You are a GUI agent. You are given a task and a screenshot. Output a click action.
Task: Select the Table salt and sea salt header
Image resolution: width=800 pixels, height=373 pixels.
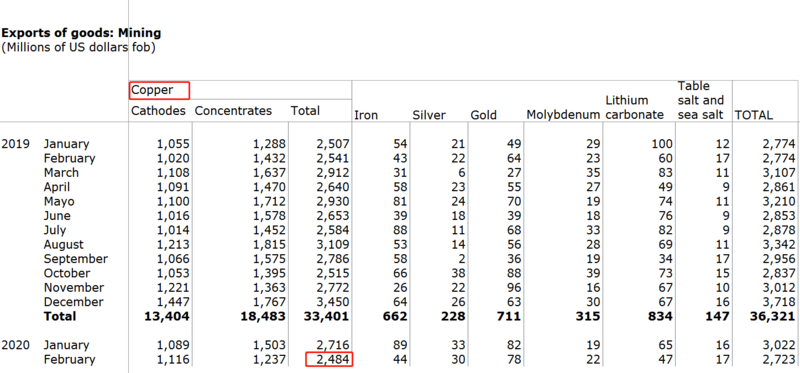(x=701, y=101)
